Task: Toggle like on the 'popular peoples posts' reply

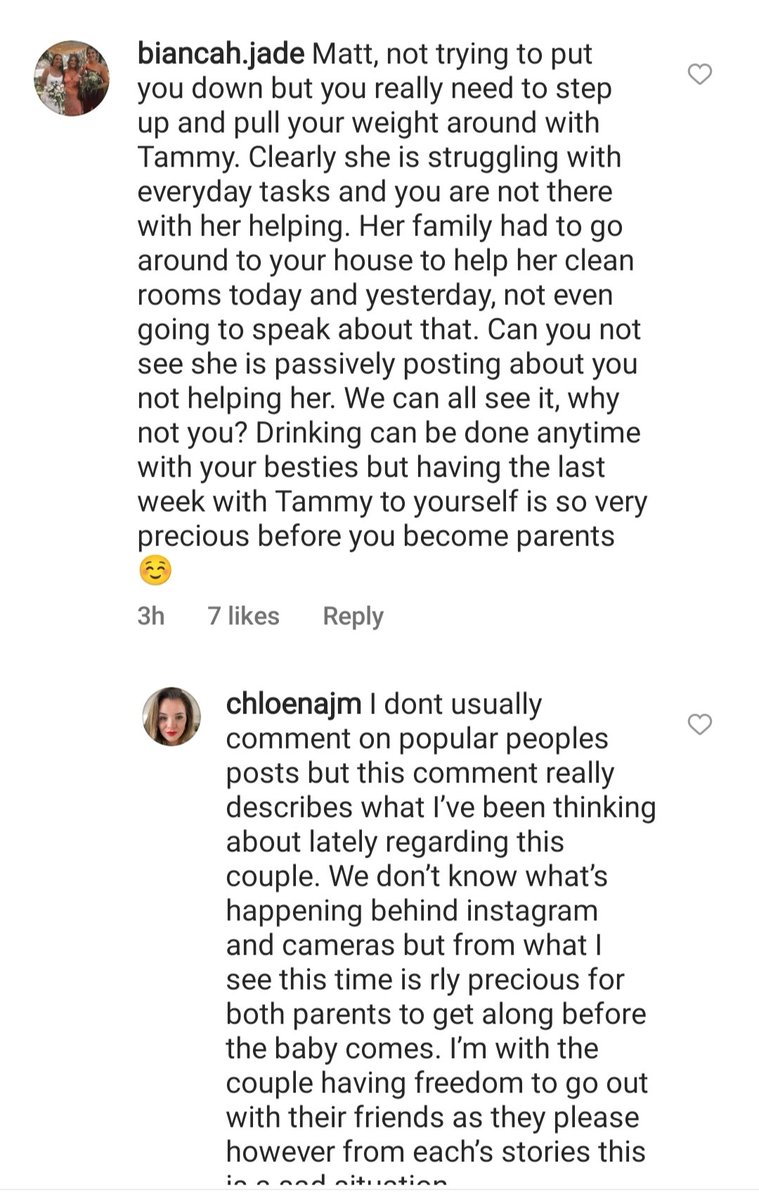Action: 700,724
